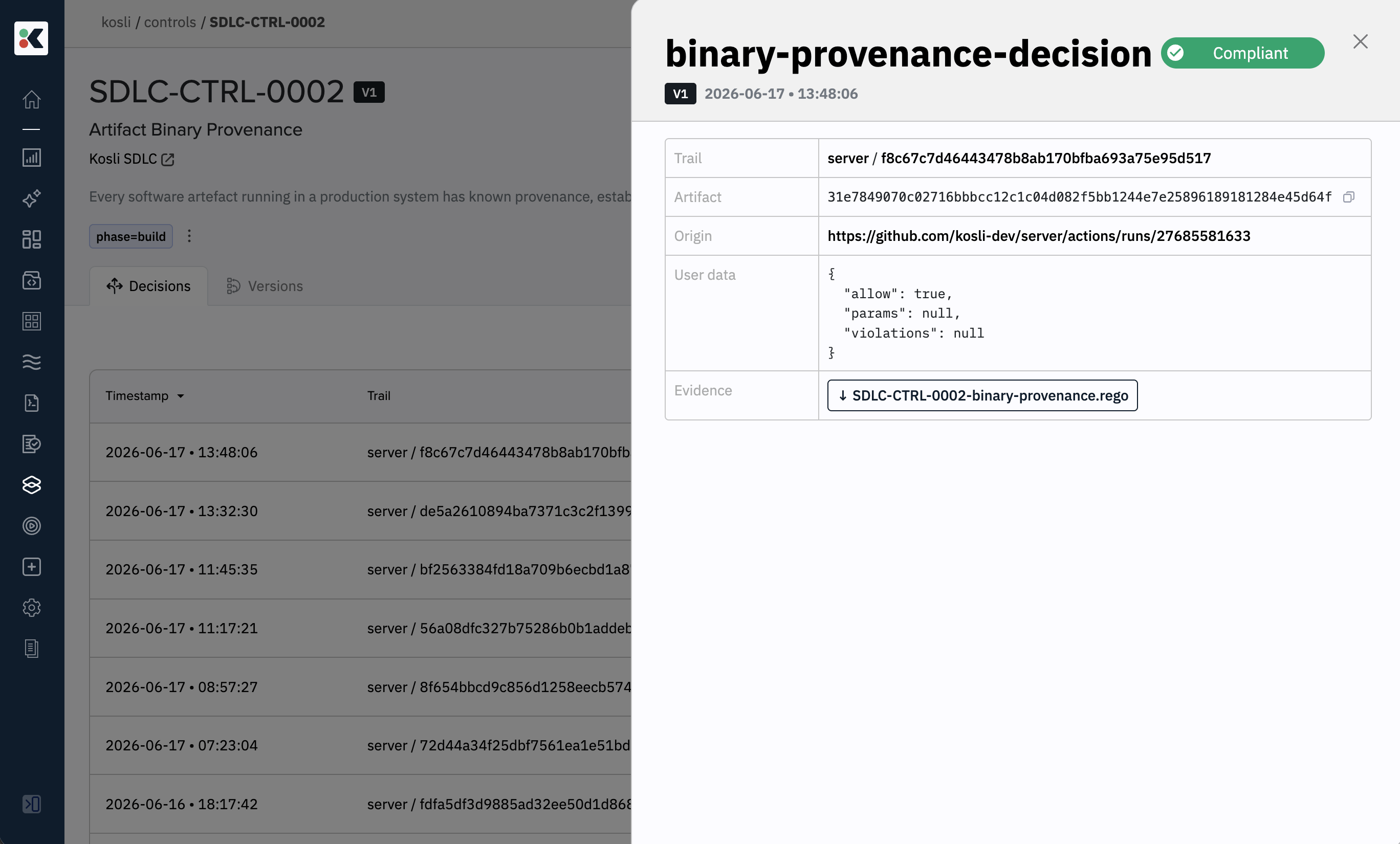Click the Trail column header
Screen dimensions: 1400x844
click(379, 396)
